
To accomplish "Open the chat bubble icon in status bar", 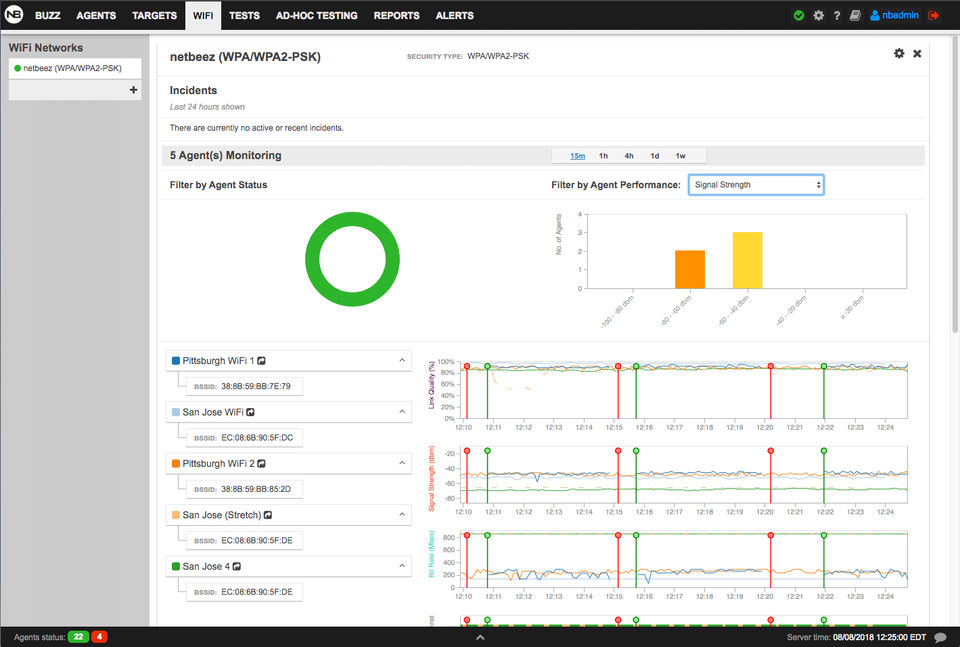I will (940, 637).
